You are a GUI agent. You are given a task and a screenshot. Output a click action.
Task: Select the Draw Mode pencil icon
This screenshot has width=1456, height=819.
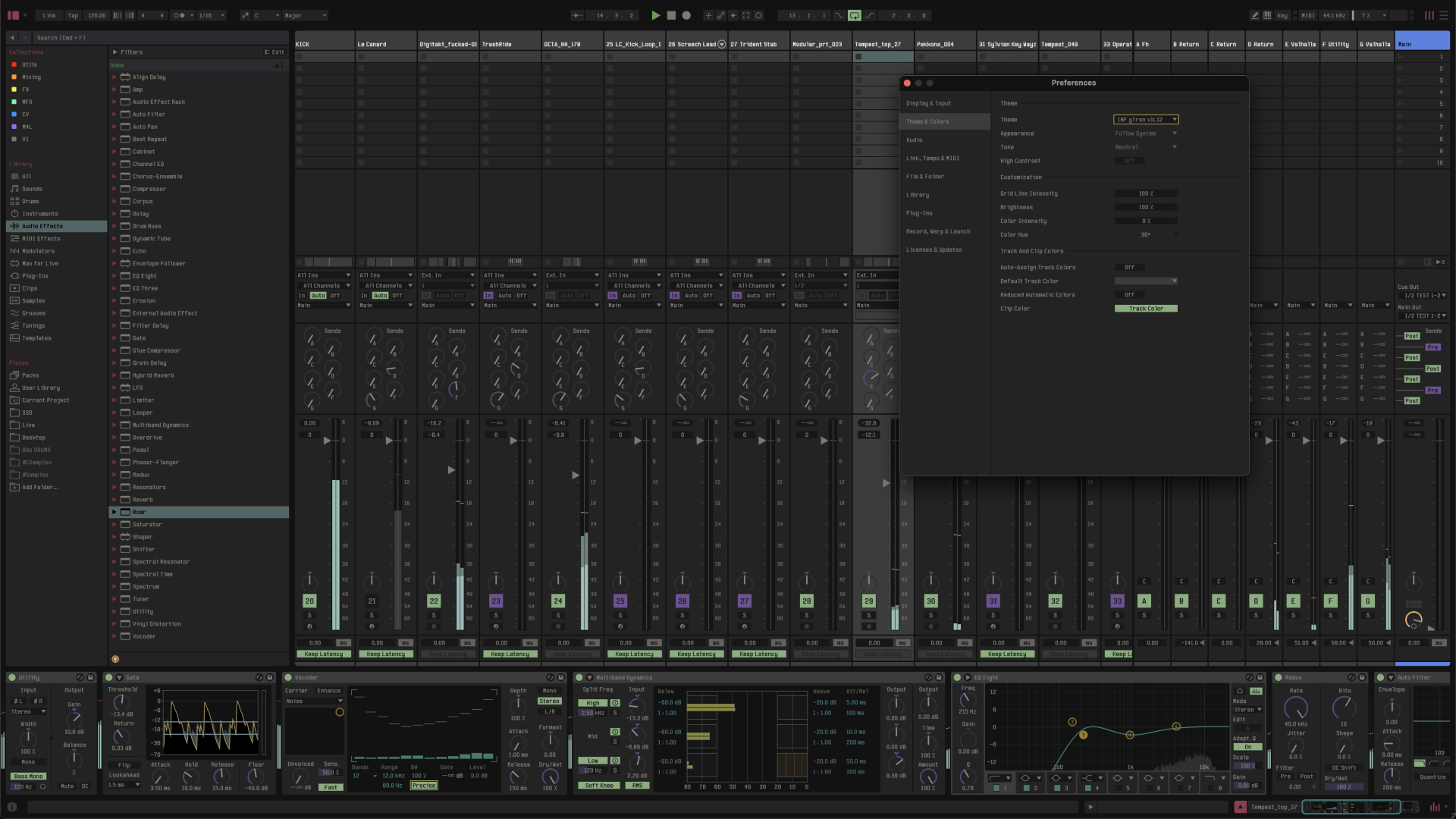point(1254,15)
